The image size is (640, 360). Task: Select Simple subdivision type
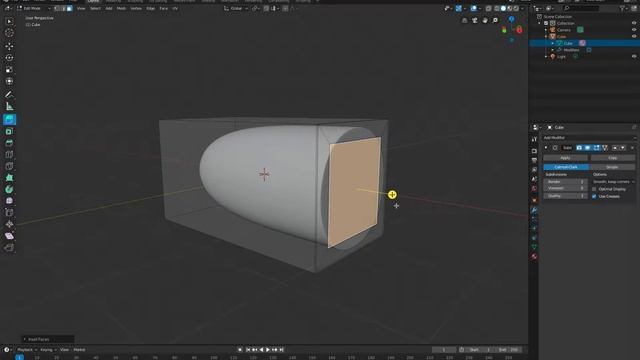tap(612, 167)
